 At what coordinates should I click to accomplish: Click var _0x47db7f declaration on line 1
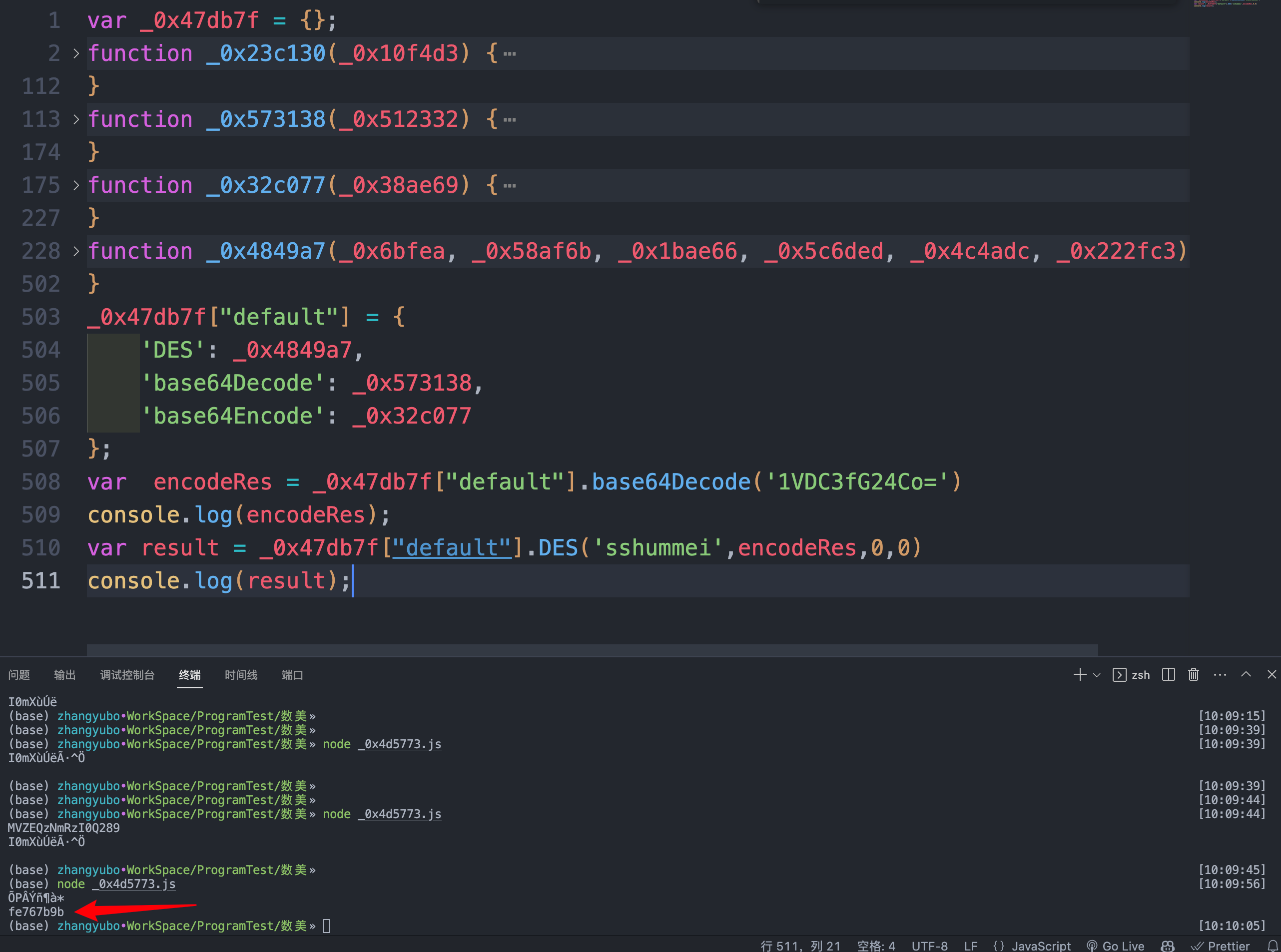click(x=211, y=21)
